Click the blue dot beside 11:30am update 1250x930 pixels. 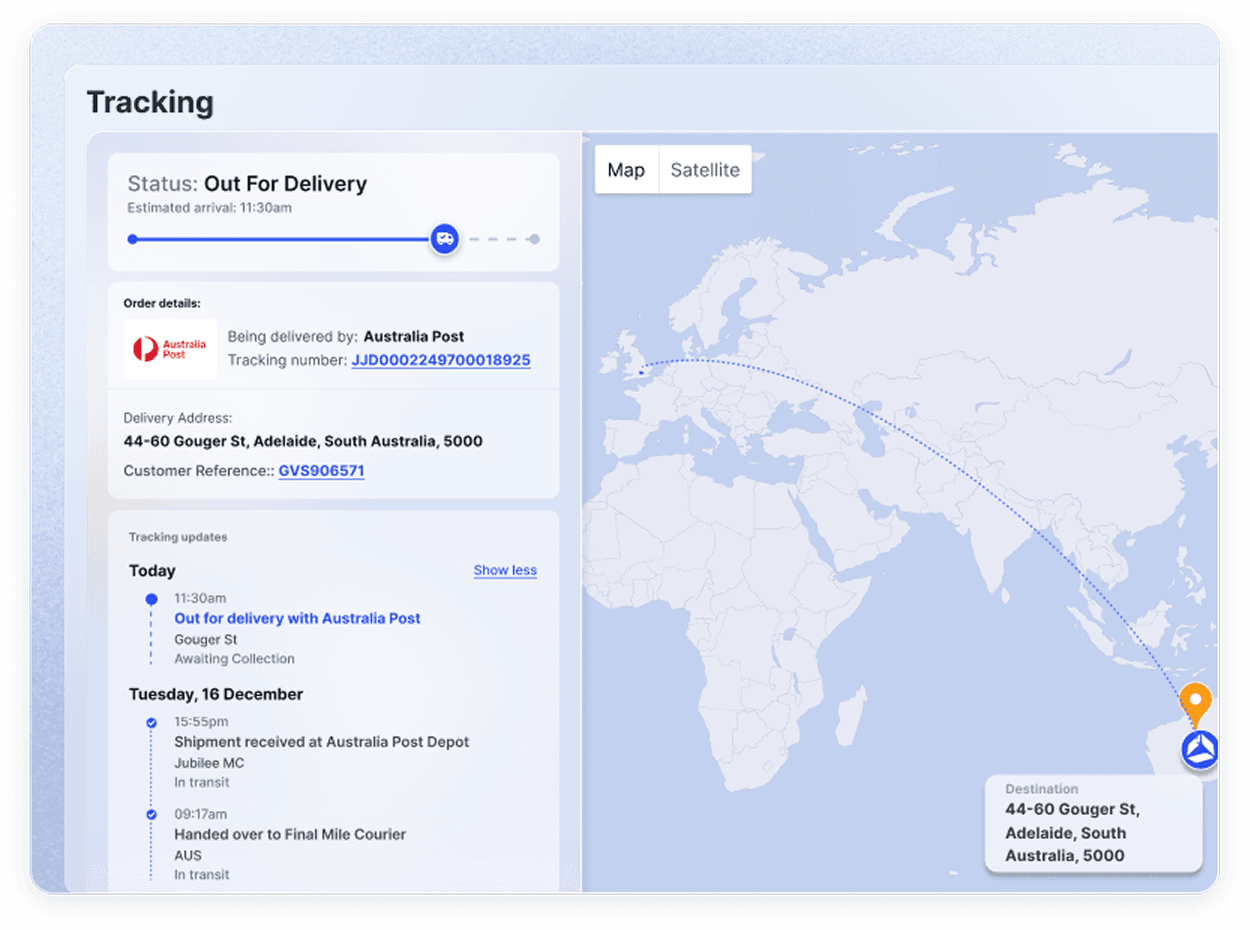click(x=151, y=599)
